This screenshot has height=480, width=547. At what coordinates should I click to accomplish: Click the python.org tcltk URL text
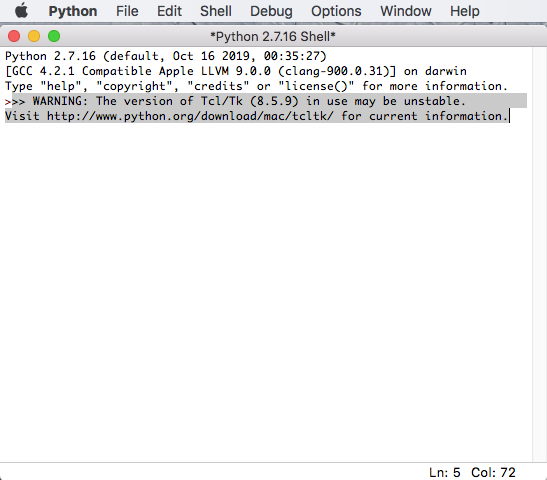[190, 116]
